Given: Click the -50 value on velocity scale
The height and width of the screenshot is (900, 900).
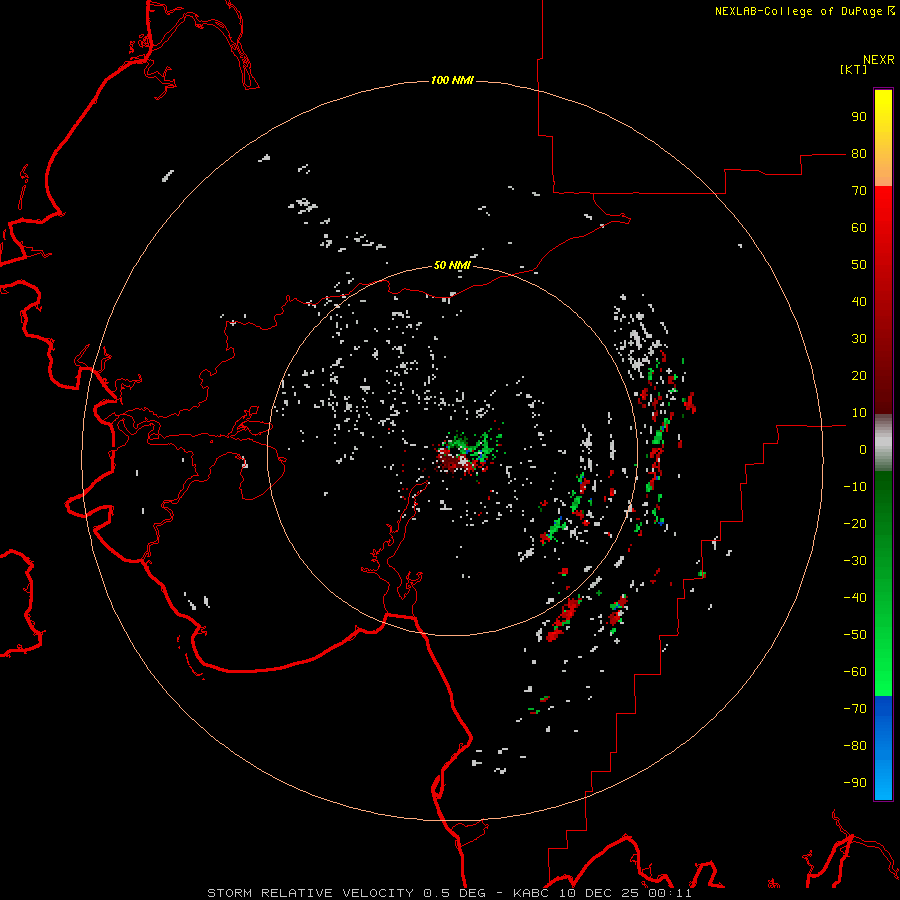Looking at the screenshot, I should 855,635.
